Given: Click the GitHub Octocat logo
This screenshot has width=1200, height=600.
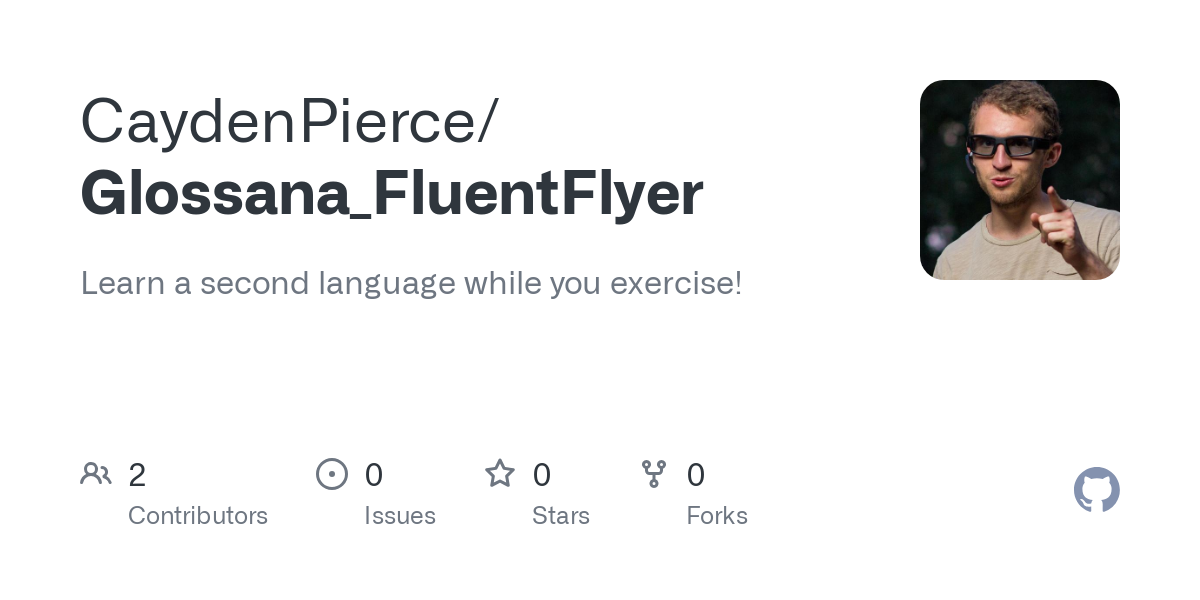Looking at the screenshot, I should click(1096, 490).
